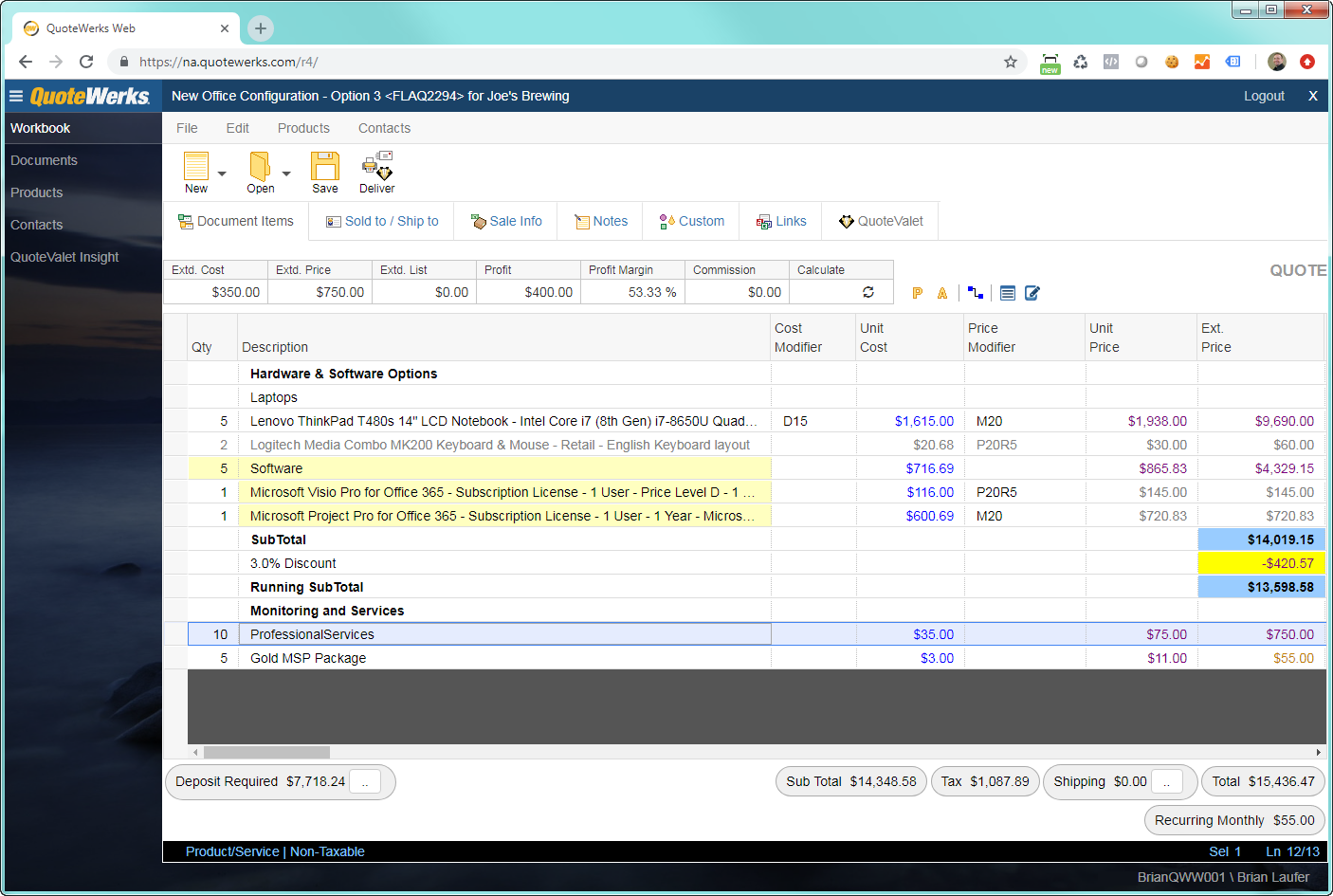This screenshot has height=896, width=1333.
Task: Click the blue connected-squares icon above the grid
Action: (x=975, y=292)
